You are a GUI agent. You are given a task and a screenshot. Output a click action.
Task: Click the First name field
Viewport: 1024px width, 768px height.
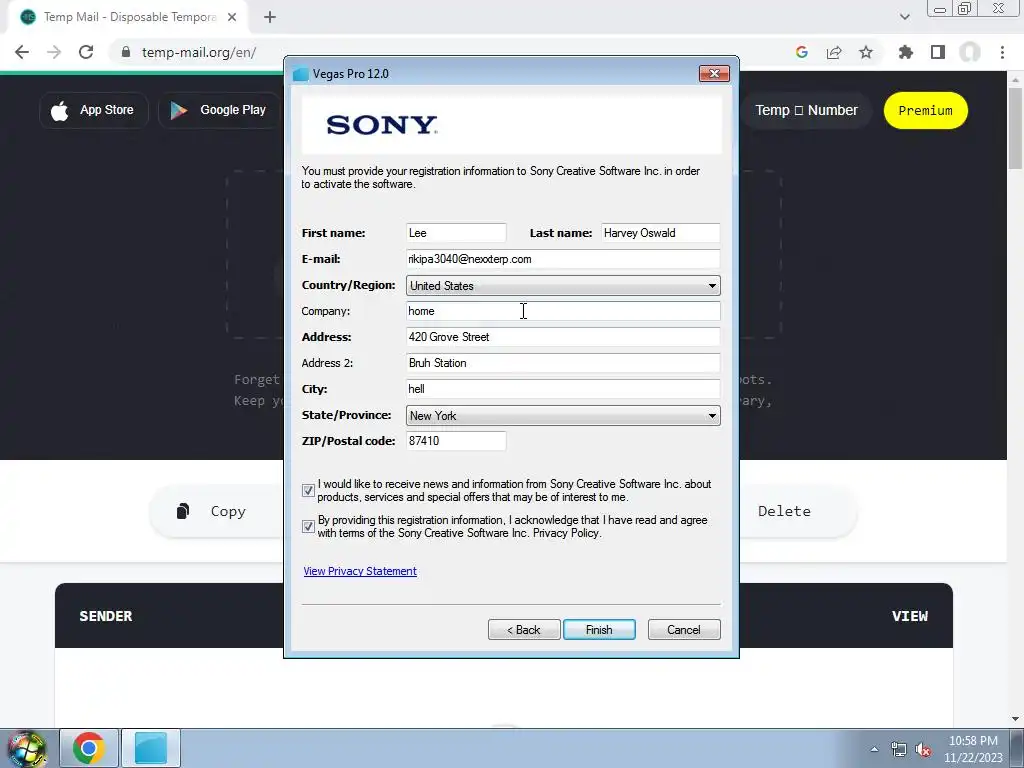click(x=456, y=233)
